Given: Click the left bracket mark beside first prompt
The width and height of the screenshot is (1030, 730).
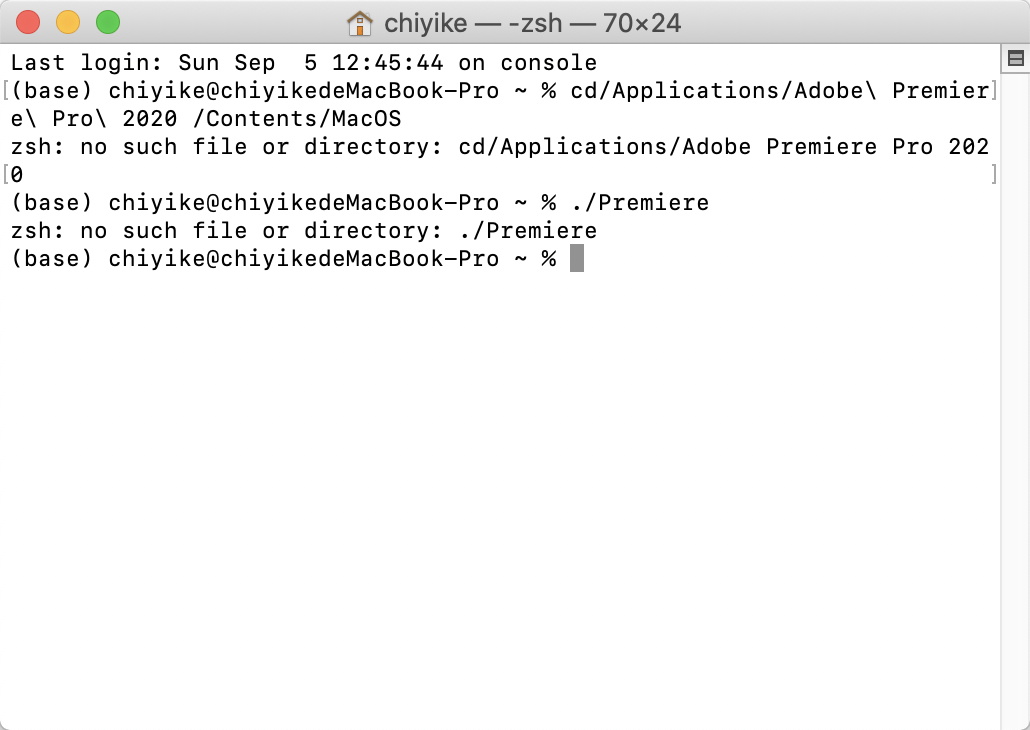Looking at the screenshot, I should tap(6, 91).
